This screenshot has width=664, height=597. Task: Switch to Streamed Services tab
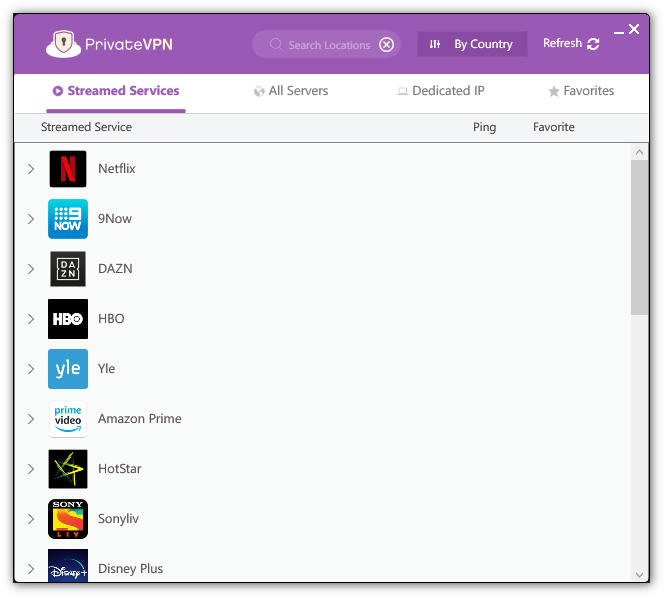pyautogui.click(x=116, y=91)
